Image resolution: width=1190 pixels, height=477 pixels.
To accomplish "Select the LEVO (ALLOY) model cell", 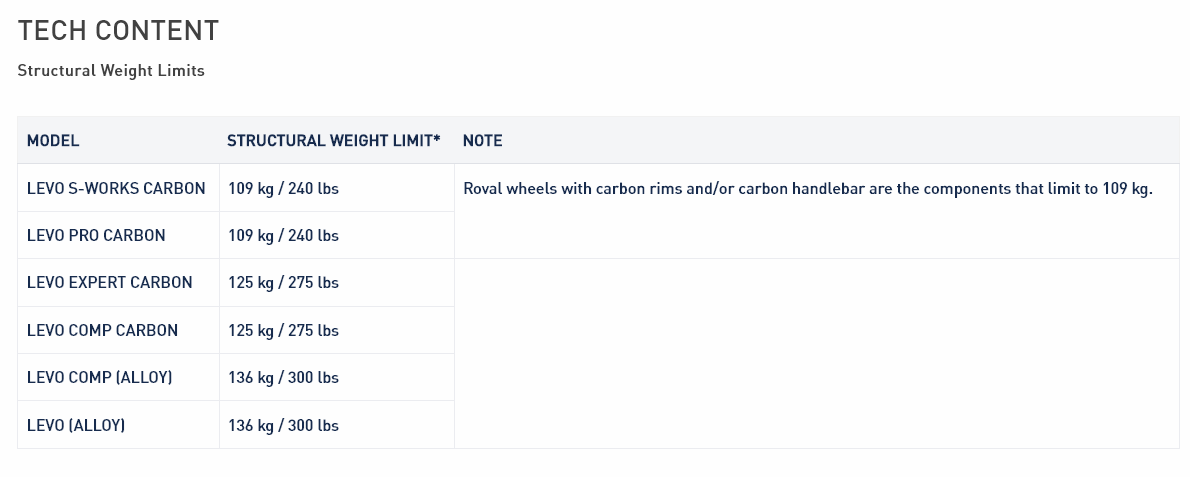I will click(76, 426).
